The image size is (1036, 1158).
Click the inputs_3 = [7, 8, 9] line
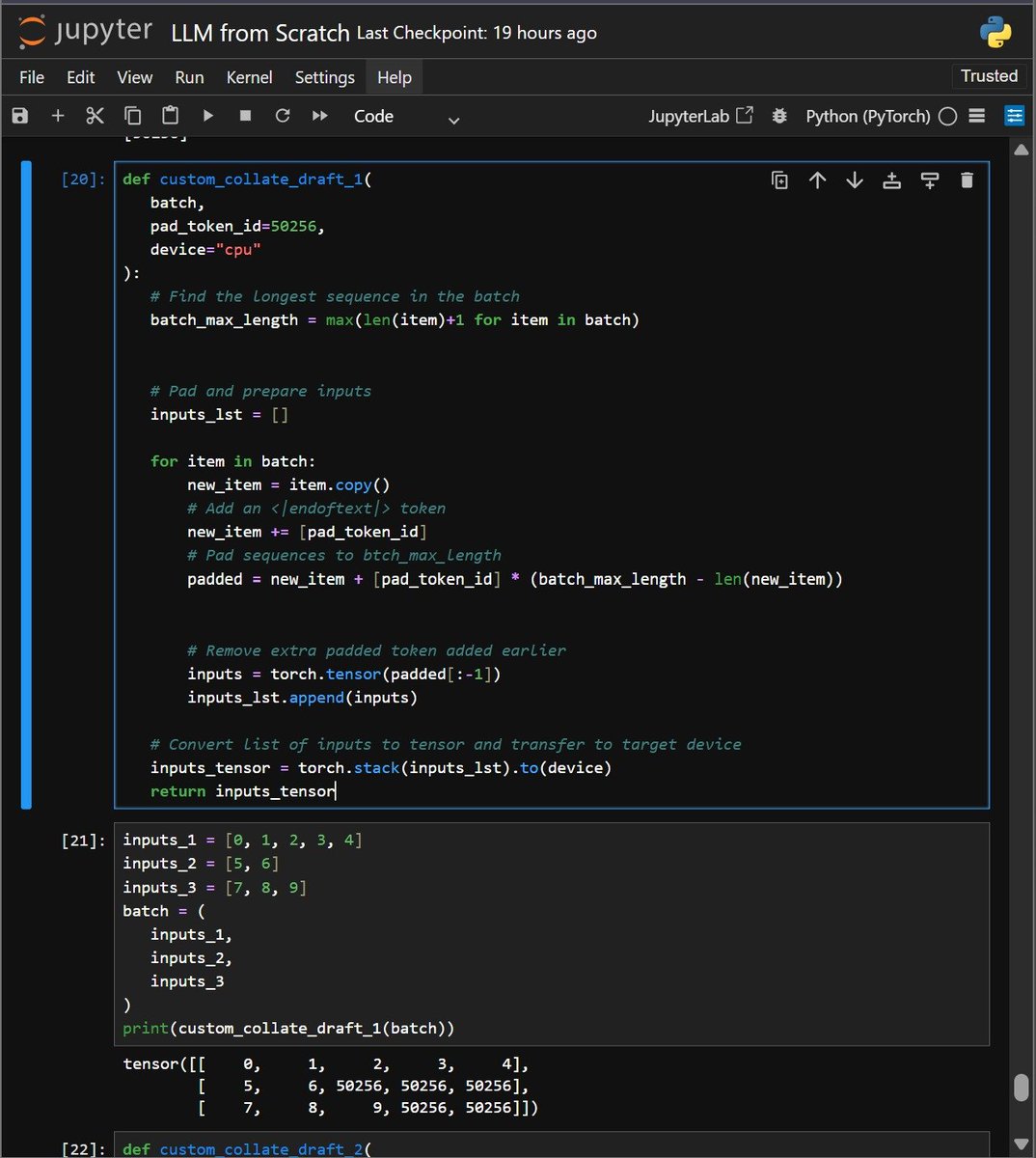(214, 888)
